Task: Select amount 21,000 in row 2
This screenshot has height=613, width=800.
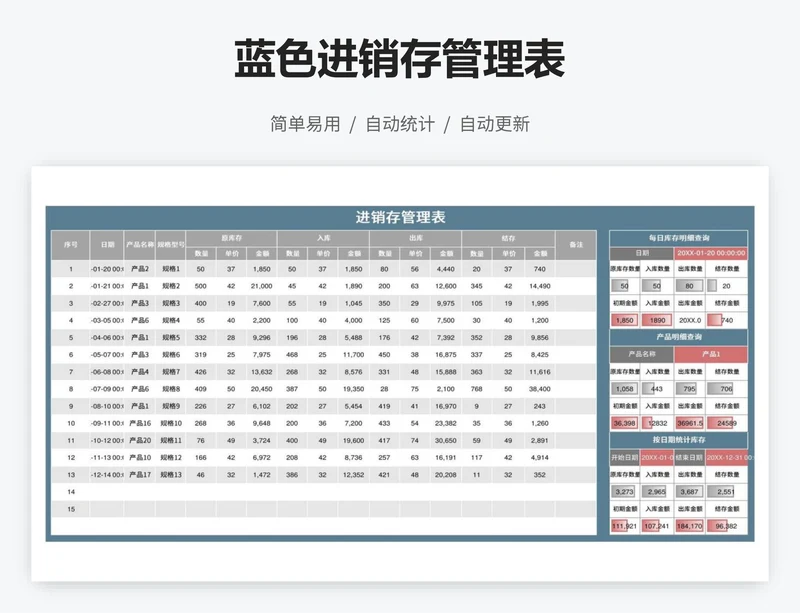Action: click(x=262, y=286)
